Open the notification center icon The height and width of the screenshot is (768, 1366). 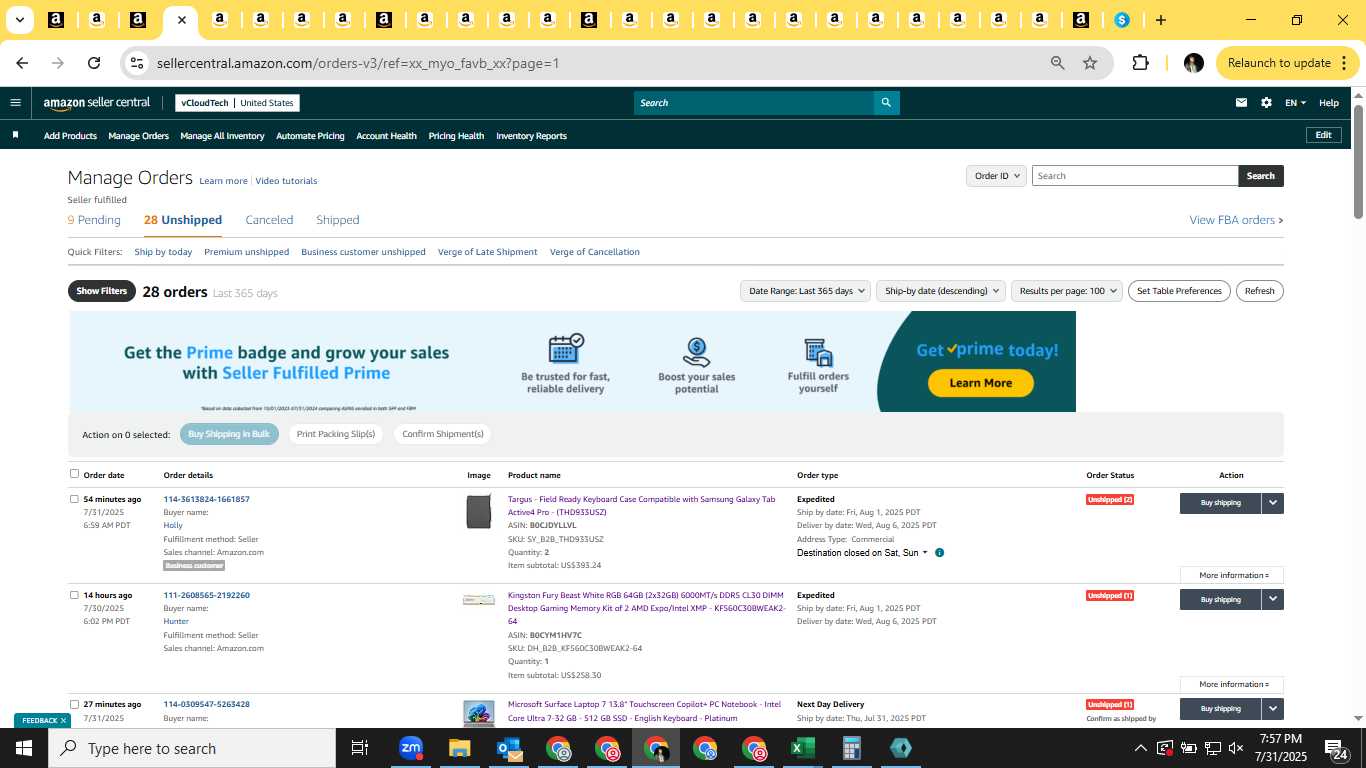pyautogui.click(x=1336, y=748)
